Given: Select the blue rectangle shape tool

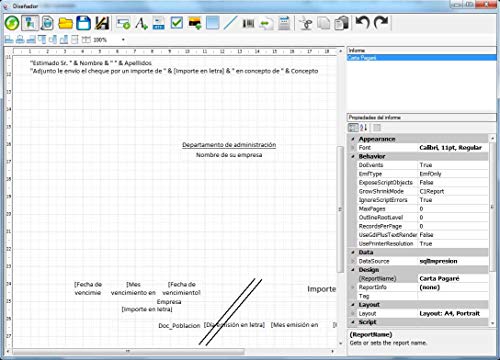Looking at the screenshot, I should tap(213, 23).
